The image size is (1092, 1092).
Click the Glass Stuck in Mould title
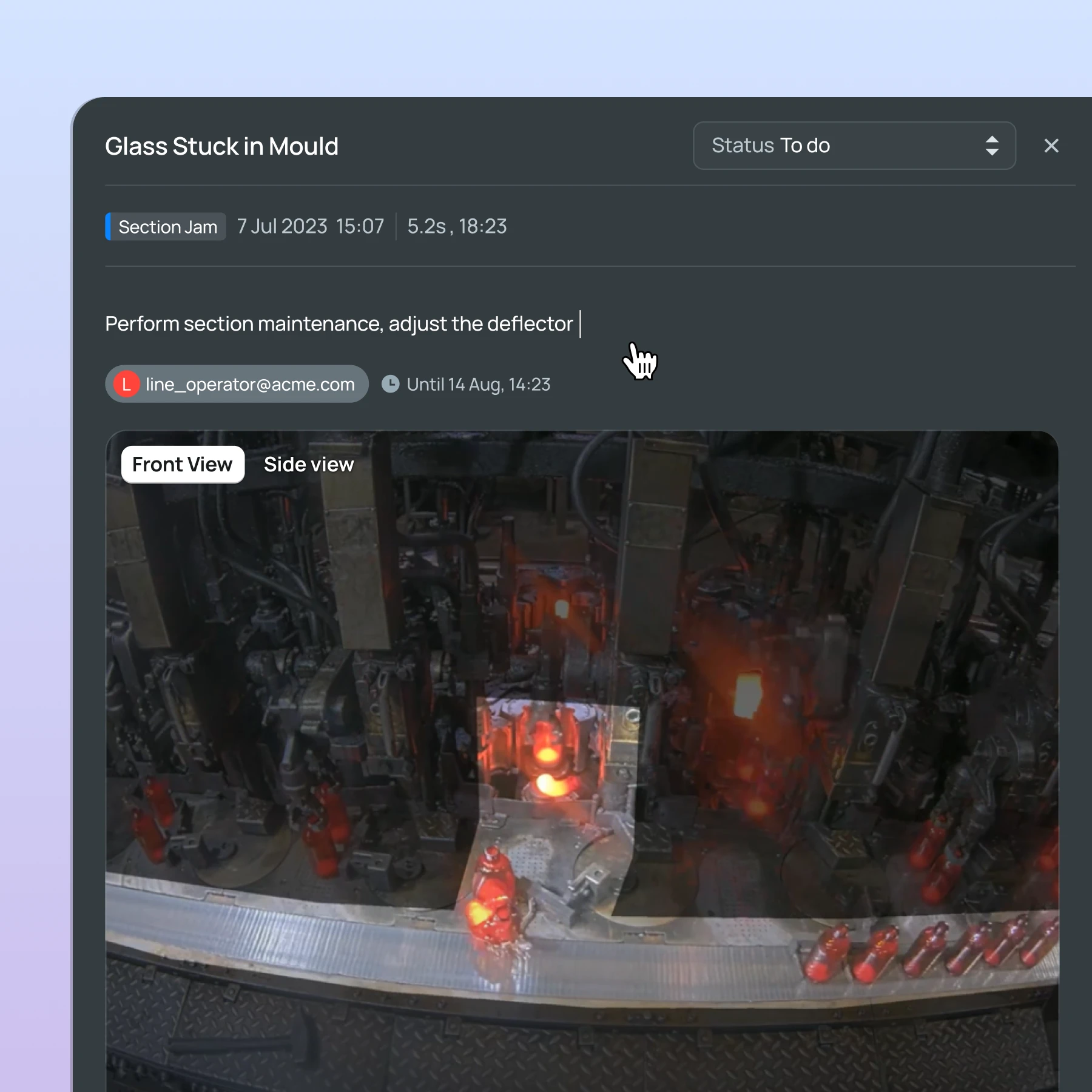[221, 146]
